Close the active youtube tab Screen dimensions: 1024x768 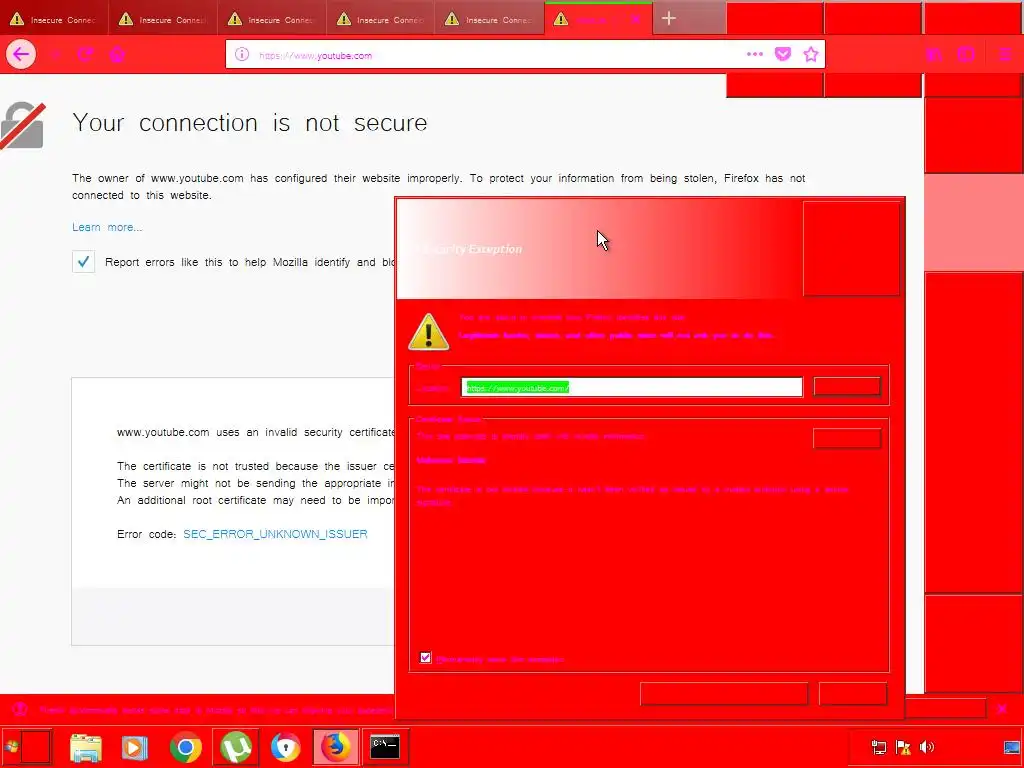[635, 20]
